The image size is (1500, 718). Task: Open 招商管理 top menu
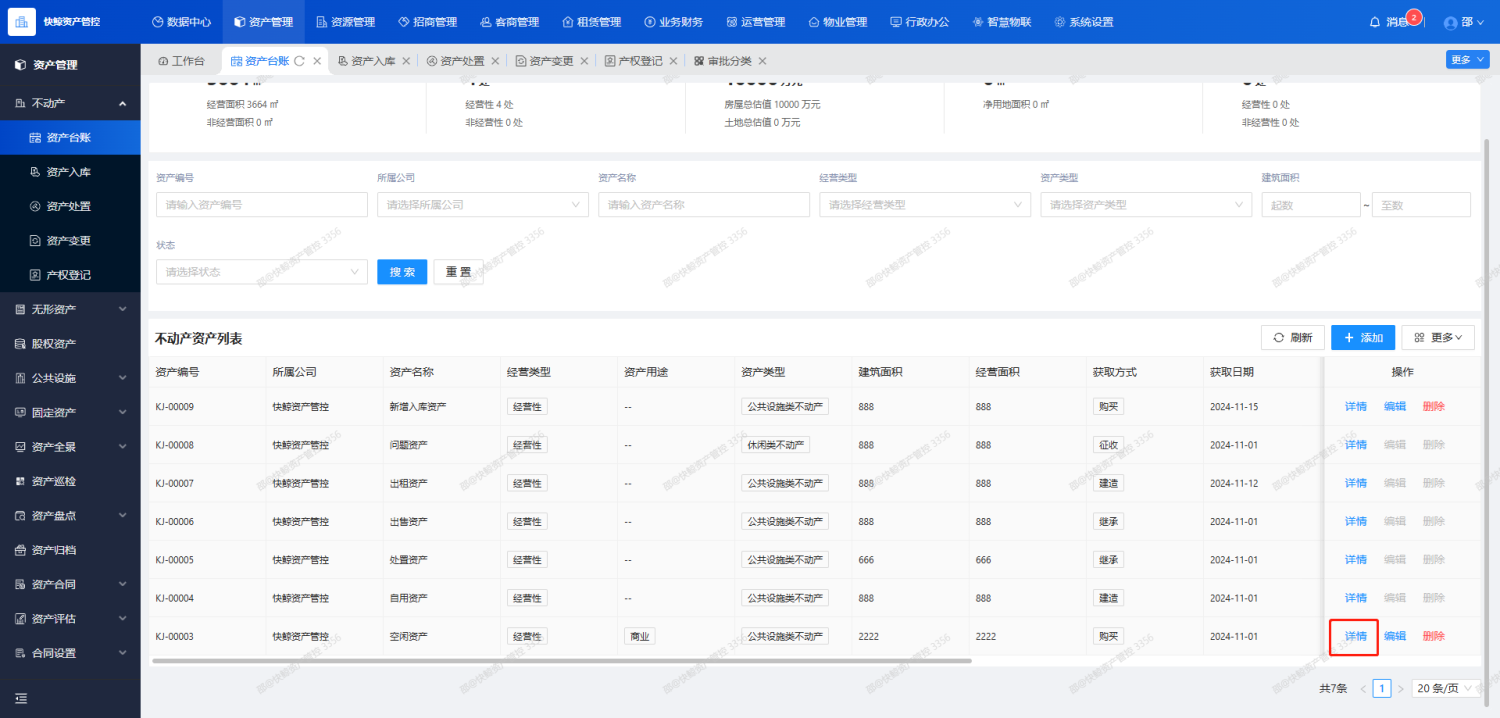(427, 22)
